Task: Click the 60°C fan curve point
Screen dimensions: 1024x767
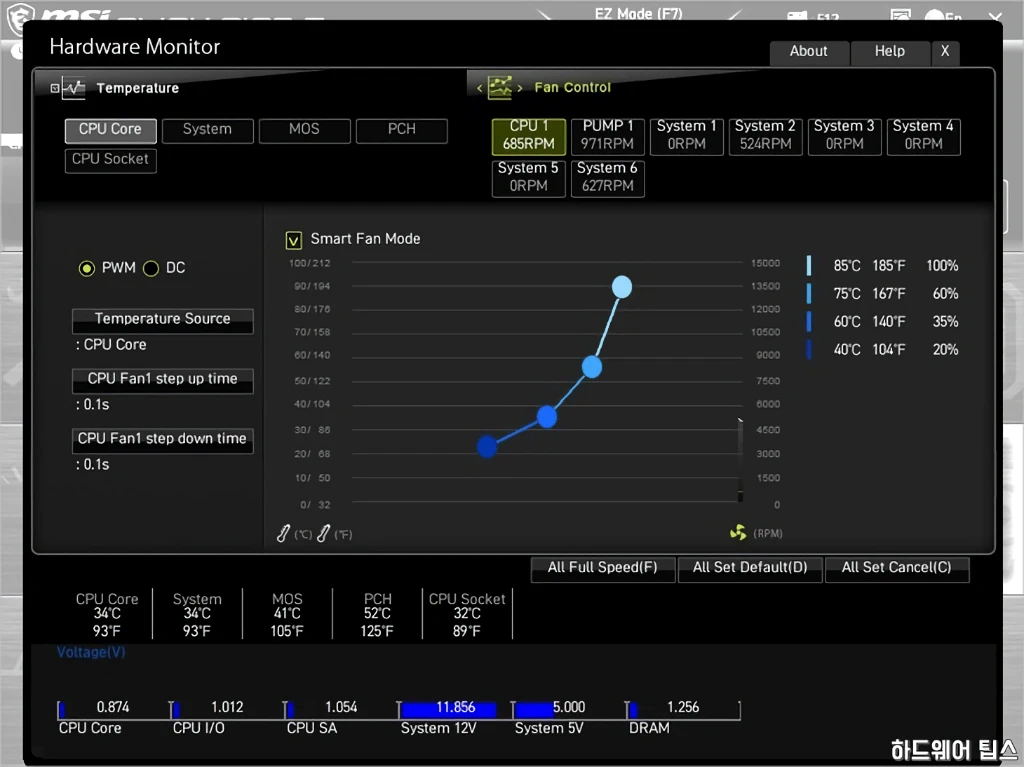Action: click(547, 416)
